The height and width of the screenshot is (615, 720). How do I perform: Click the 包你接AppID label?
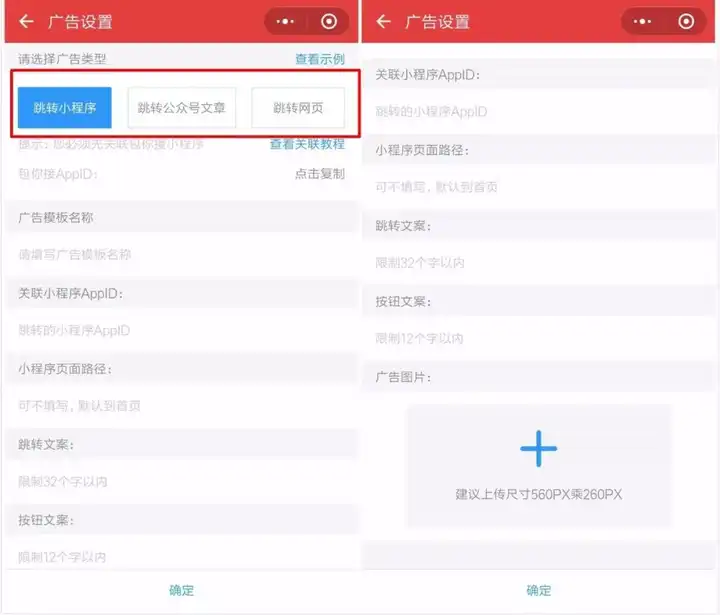coord(58,174)
